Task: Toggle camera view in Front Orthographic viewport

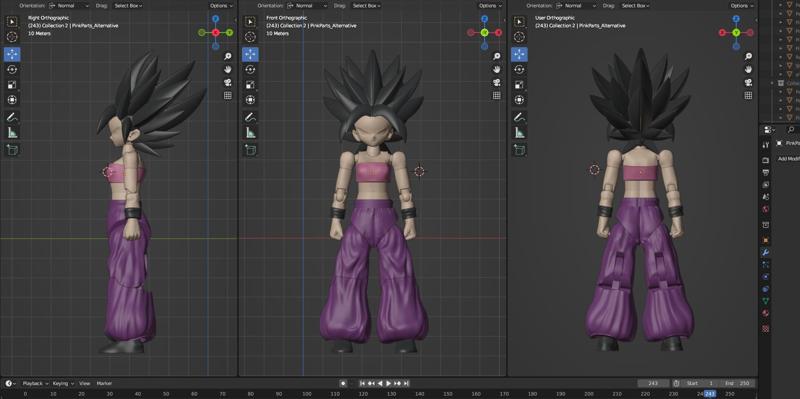Action: (496, 82)
